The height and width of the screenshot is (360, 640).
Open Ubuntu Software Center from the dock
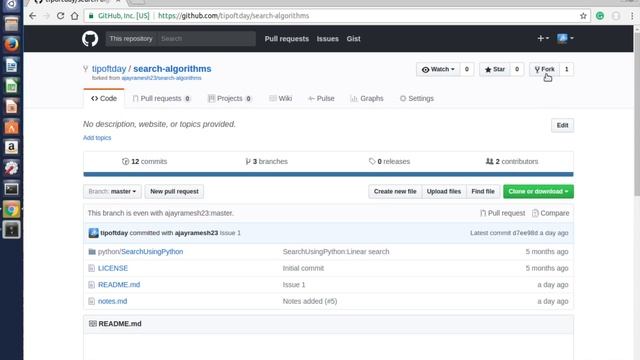coord(11,127)
